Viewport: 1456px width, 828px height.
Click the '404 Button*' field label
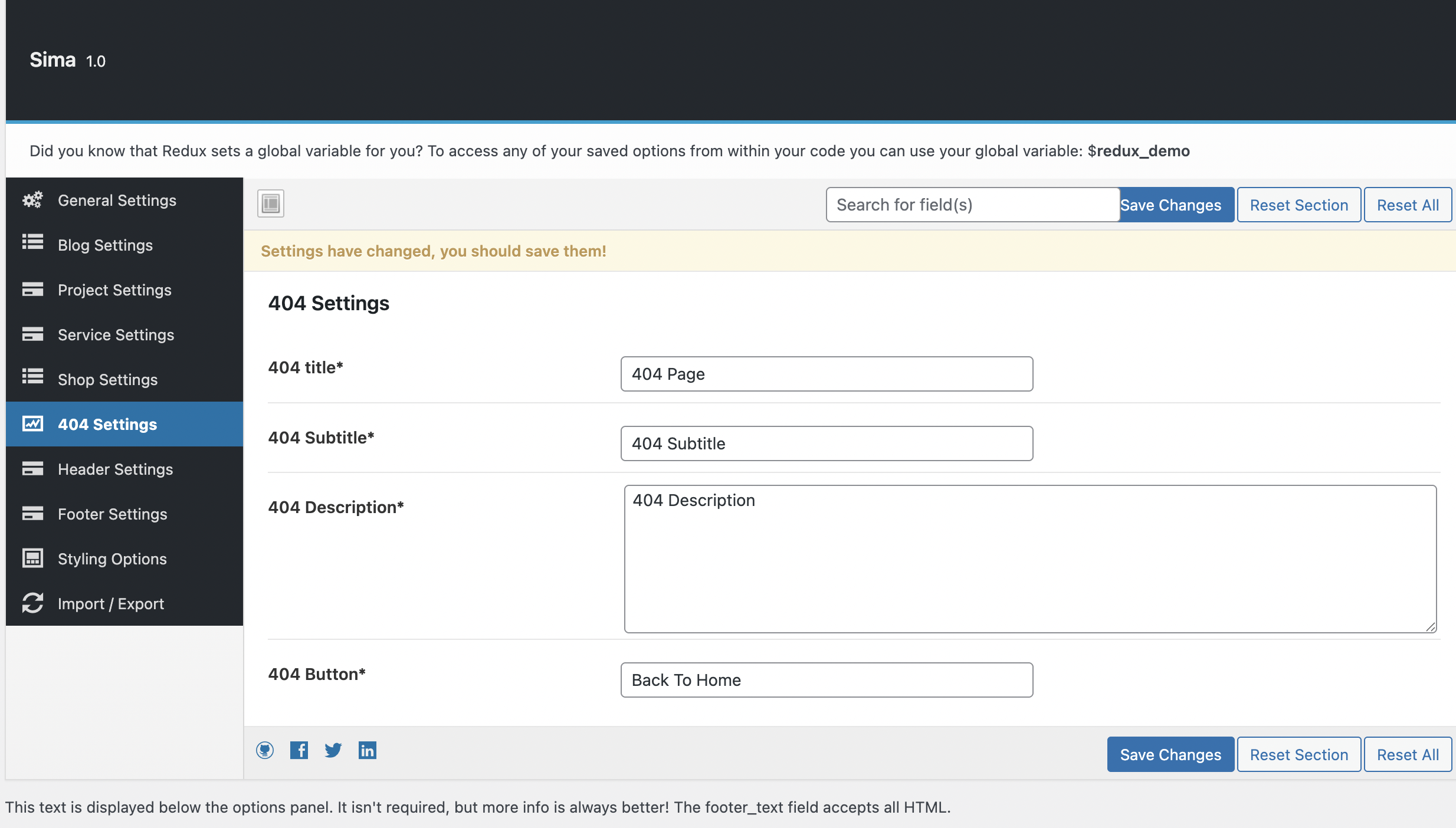pos(317,674)
